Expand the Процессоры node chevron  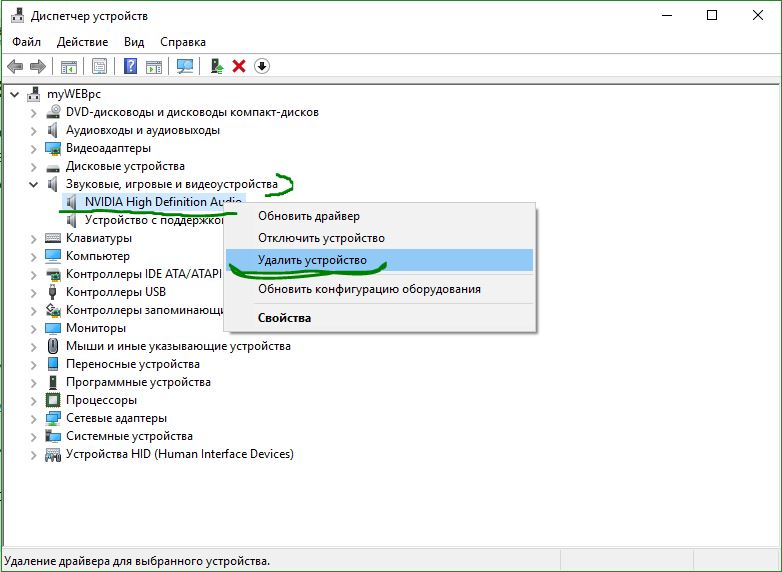(33, 400)
